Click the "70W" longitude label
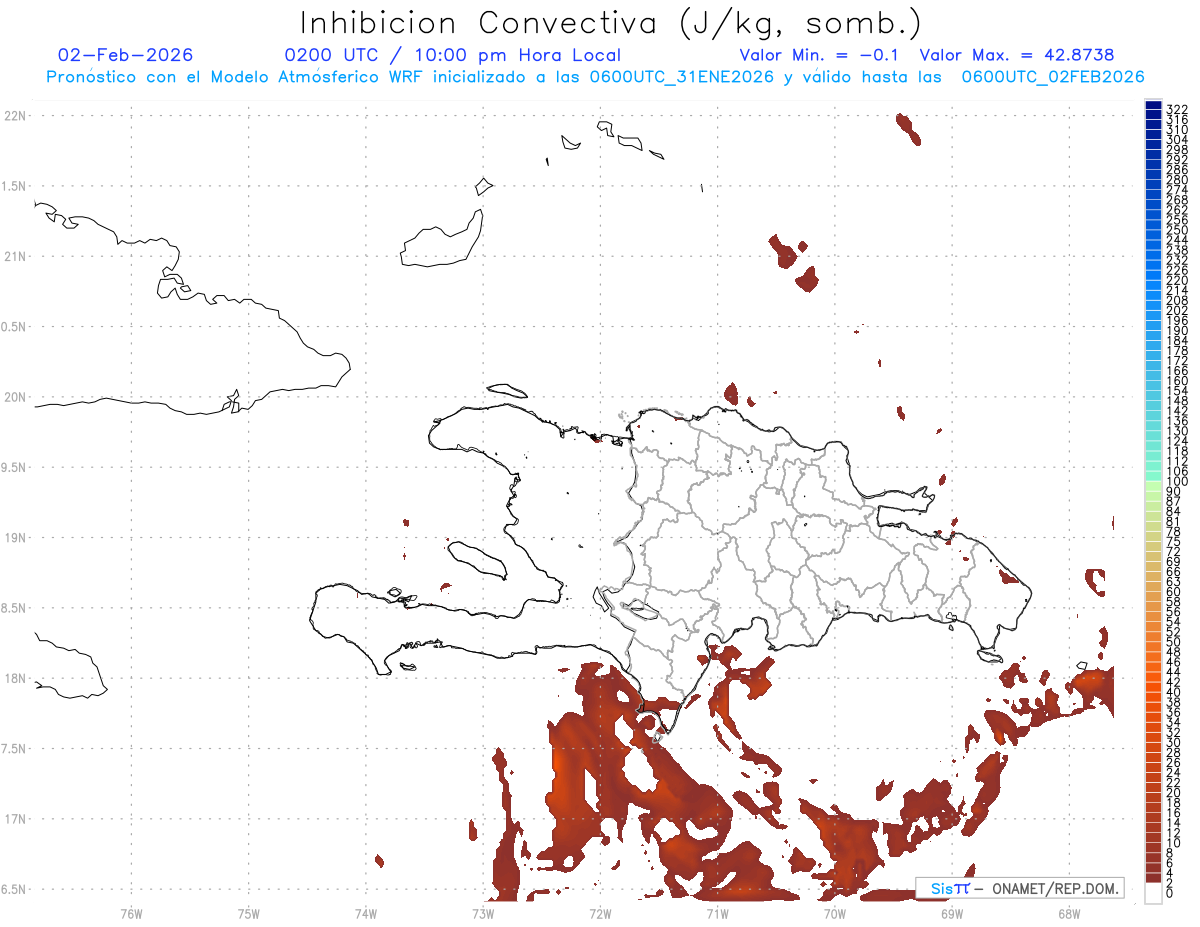Viewport: 1200px width, 927px height. coord(835,912)
